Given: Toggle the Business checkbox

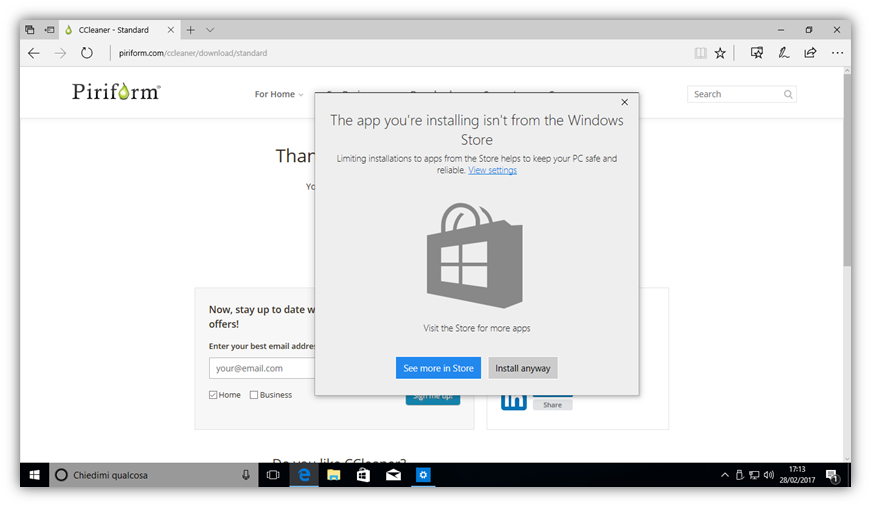Looking at the screenshot, I should pos(254,395).
